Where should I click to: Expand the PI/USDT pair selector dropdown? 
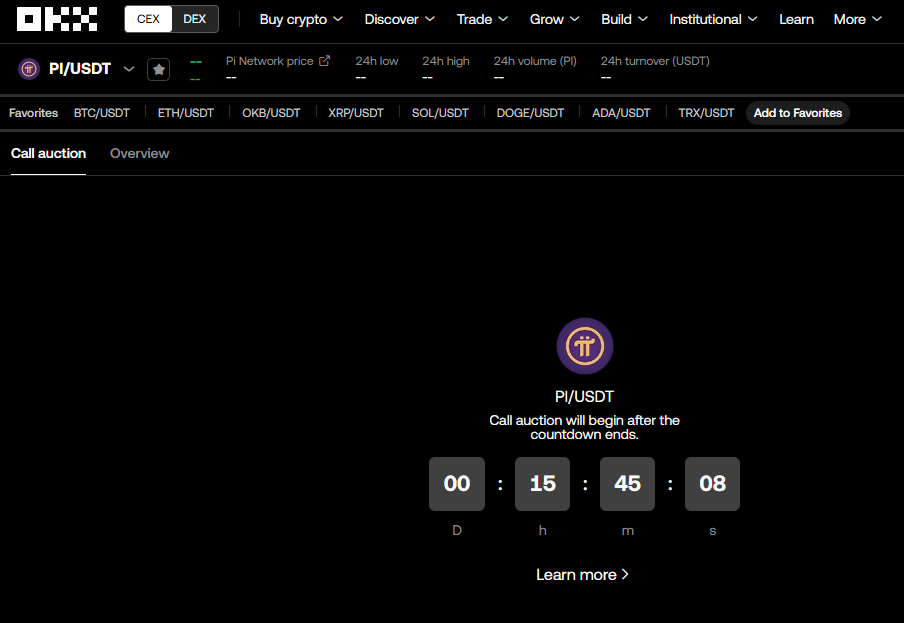(129, 69)
